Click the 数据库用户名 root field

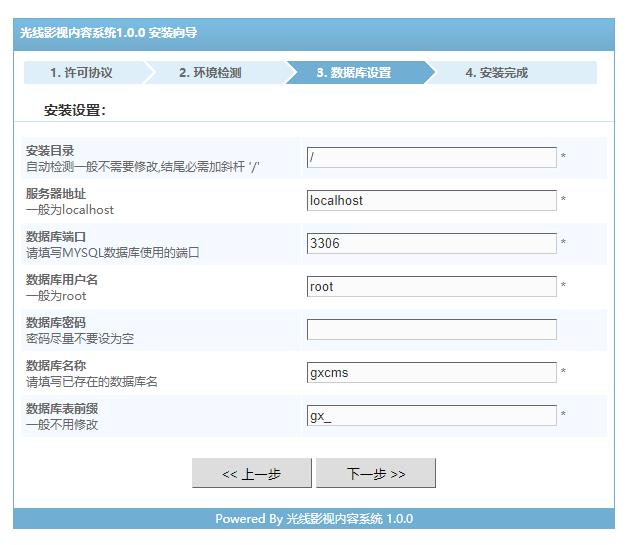(x=431, y=287)
